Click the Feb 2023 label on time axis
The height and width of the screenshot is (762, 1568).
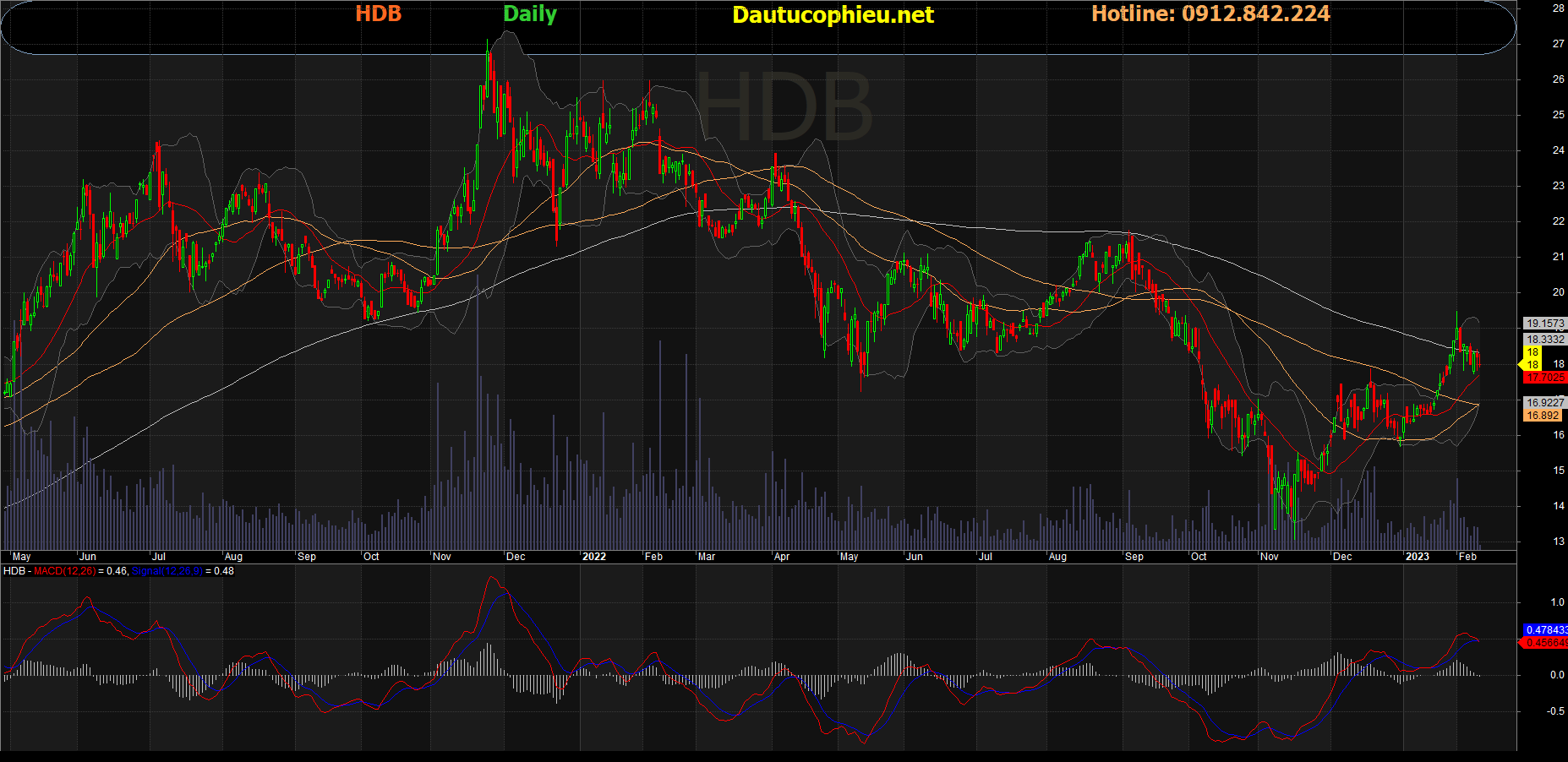1467,557
